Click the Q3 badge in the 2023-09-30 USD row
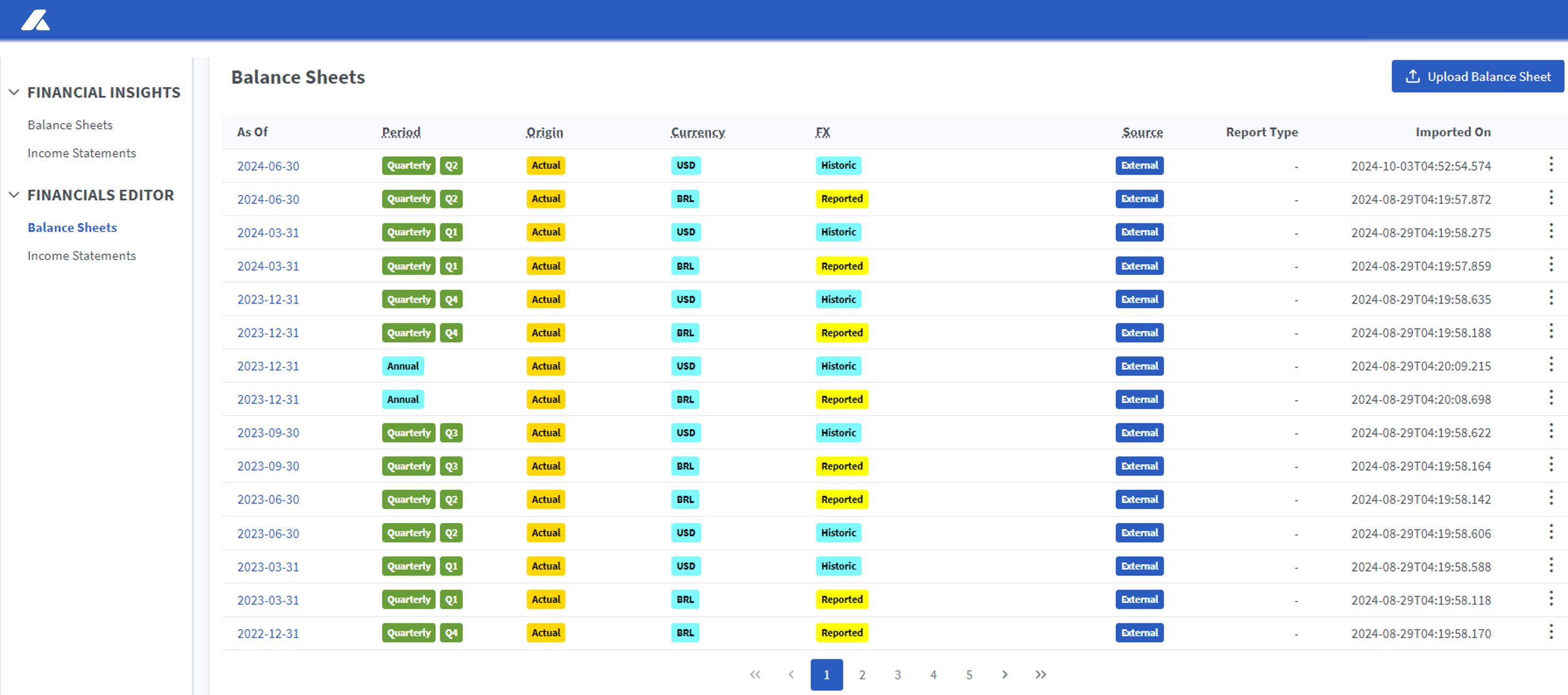 [x=451, y=433]
